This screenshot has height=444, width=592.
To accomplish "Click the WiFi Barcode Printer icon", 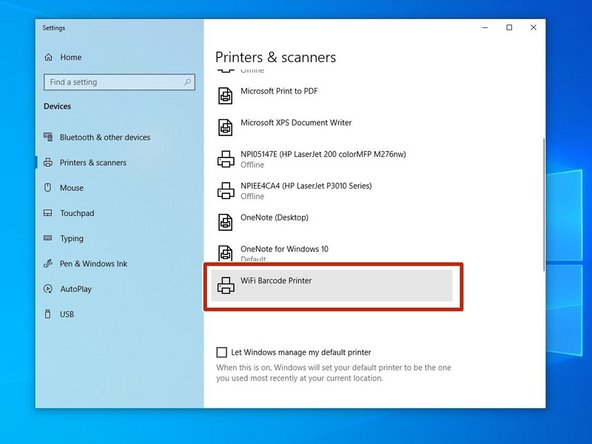I will (x=226, y=285).
